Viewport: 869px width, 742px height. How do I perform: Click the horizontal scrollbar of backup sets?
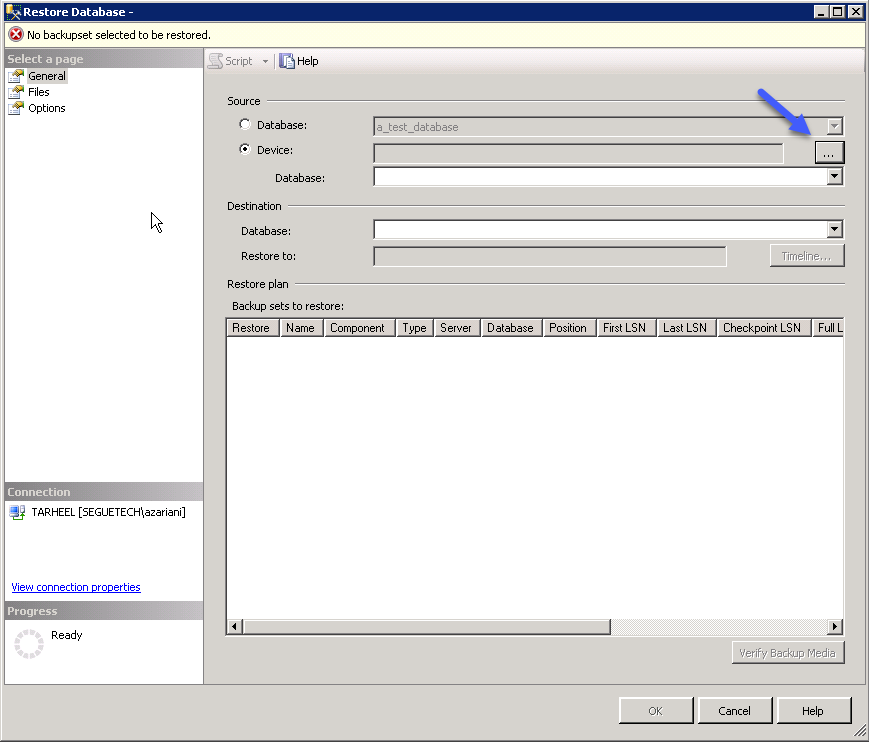click(x=427, y=627)
